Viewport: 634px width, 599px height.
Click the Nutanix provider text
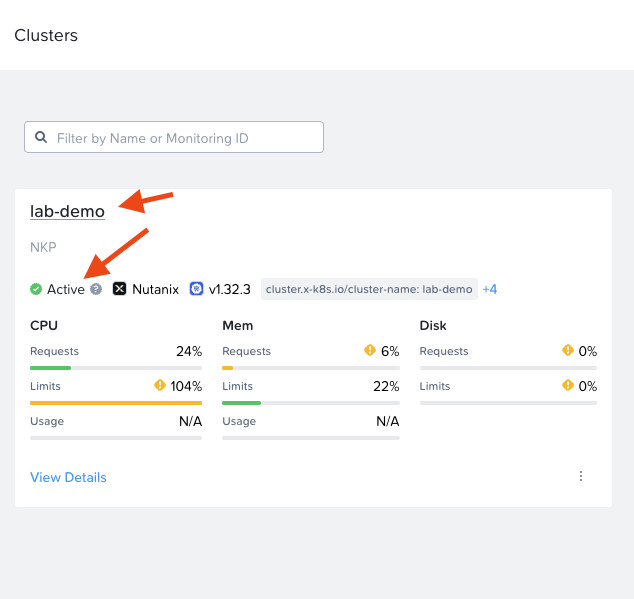tap(156, 289)
